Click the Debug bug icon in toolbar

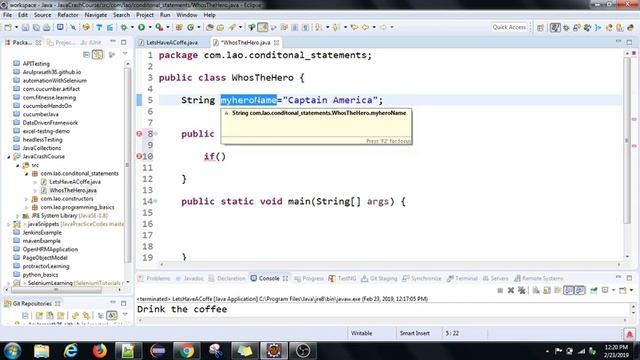pos(124,27)
